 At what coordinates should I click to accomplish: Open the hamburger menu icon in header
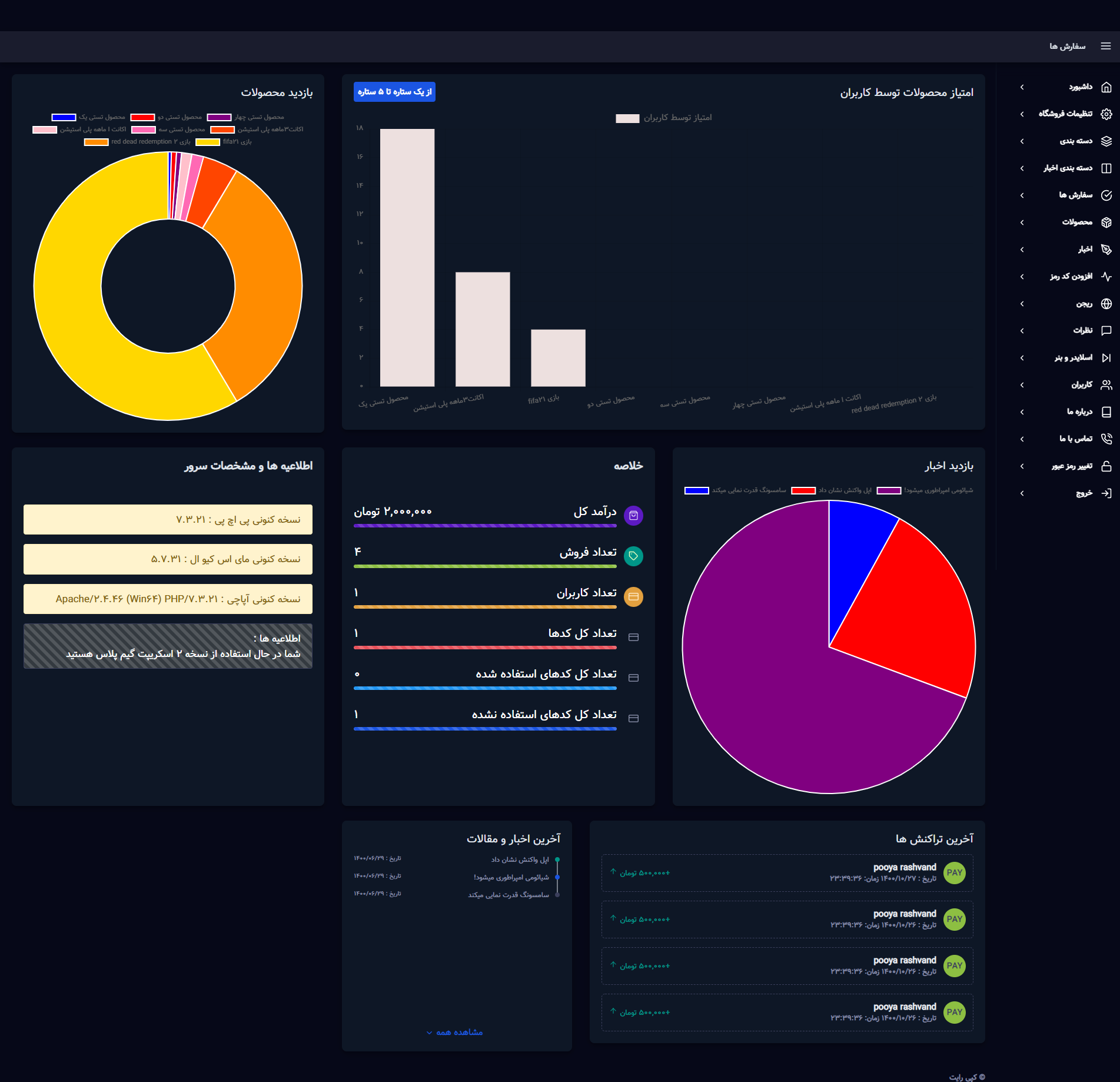click(x=1105, y=46)
